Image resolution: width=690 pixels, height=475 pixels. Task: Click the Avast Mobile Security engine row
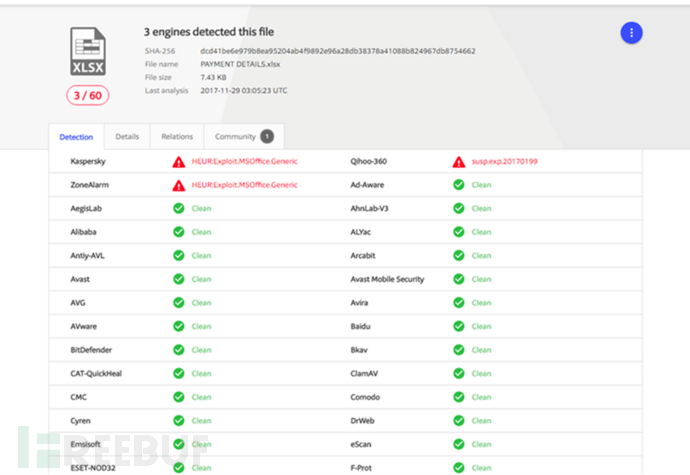[494, 279]
